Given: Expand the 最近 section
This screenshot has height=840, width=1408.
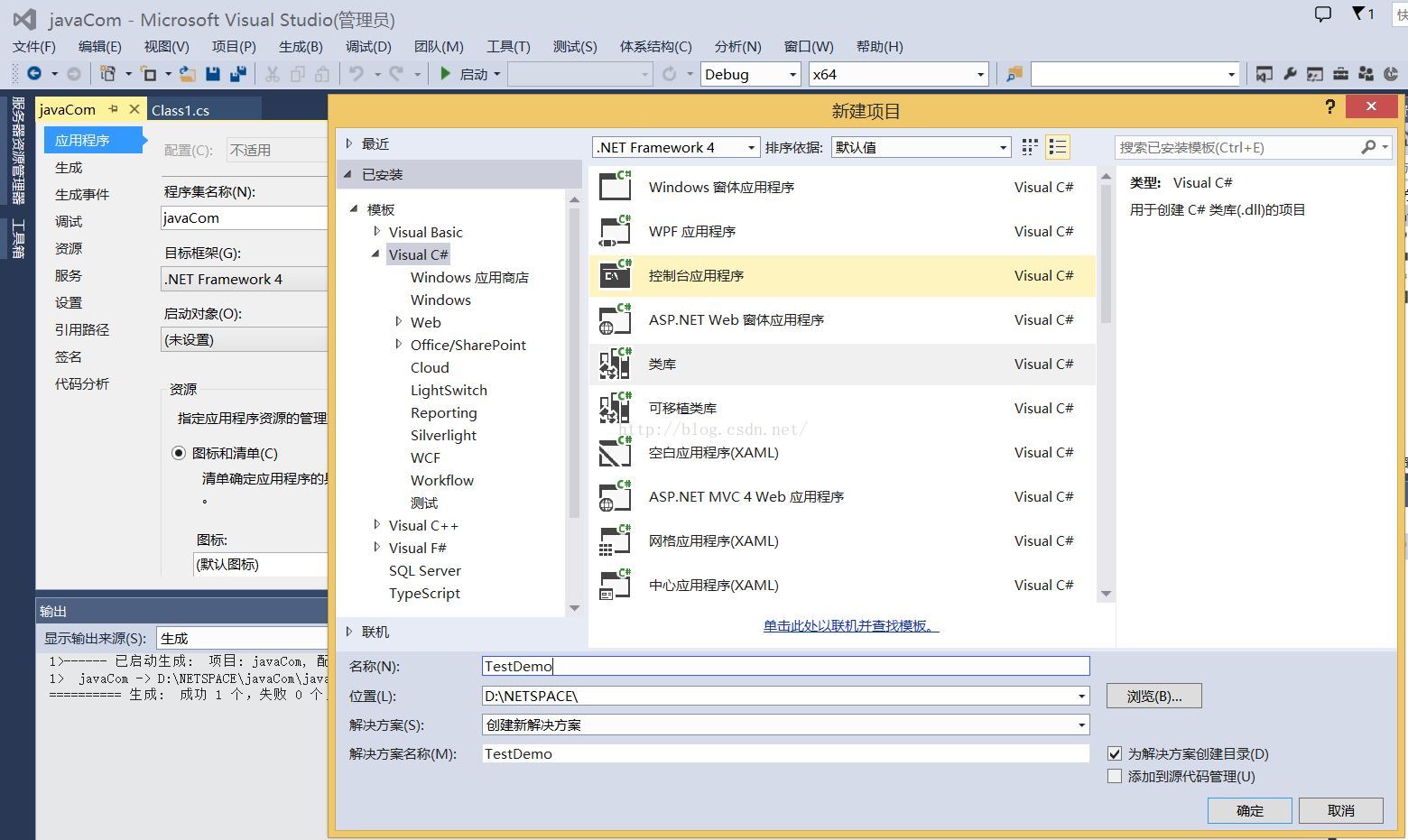Looking at the screenshot, I should click(349, 143).
